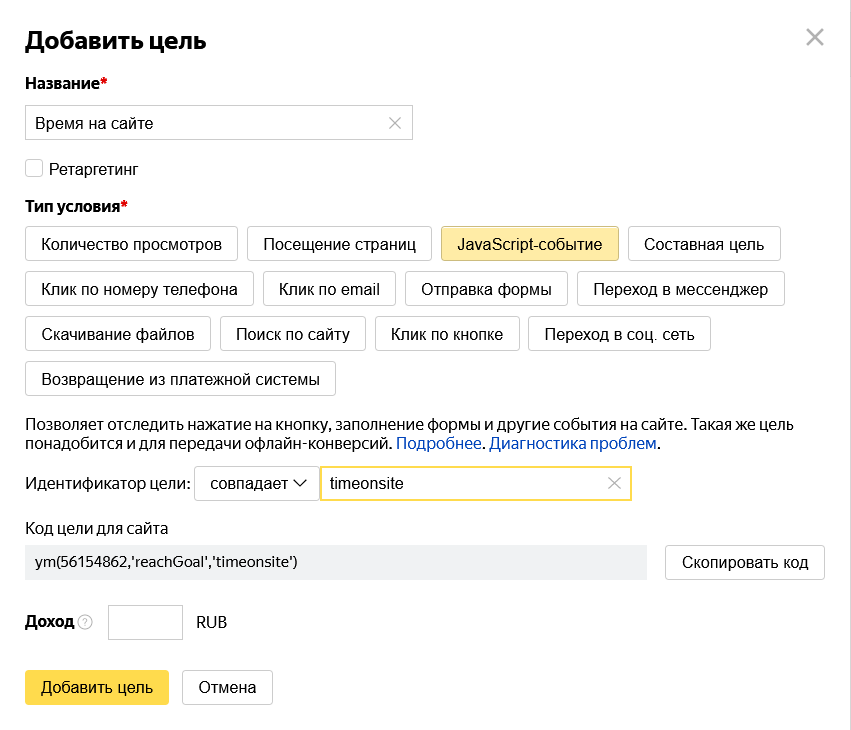Click the Добавить цель button
The width and height of the screenshot is (851, 730).
pos(96,687)
